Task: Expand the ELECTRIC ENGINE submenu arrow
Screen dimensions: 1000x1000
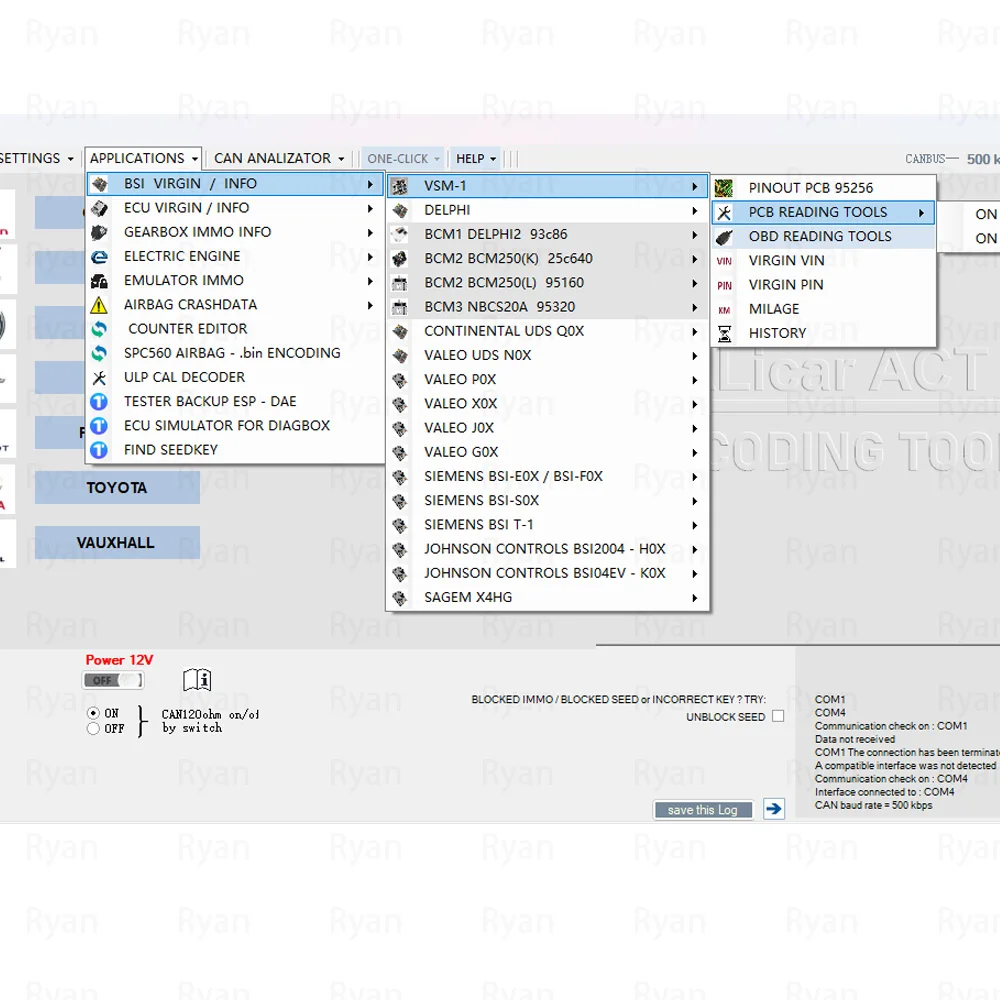Action: pyautogui.click(x=370, y=257)
